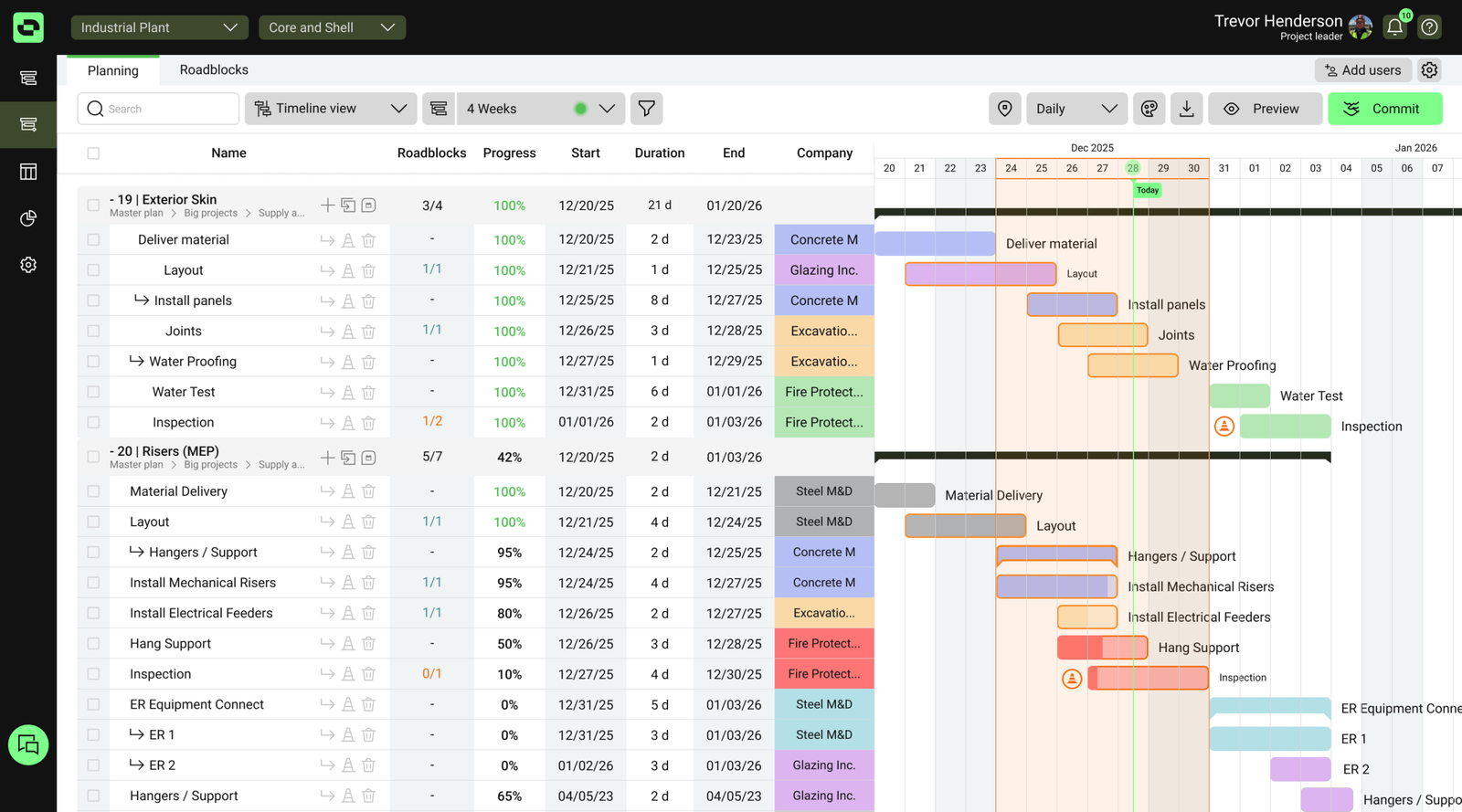
Task: Click the collapse icon of 20 Risers group
Action: (x=368, y=458)
